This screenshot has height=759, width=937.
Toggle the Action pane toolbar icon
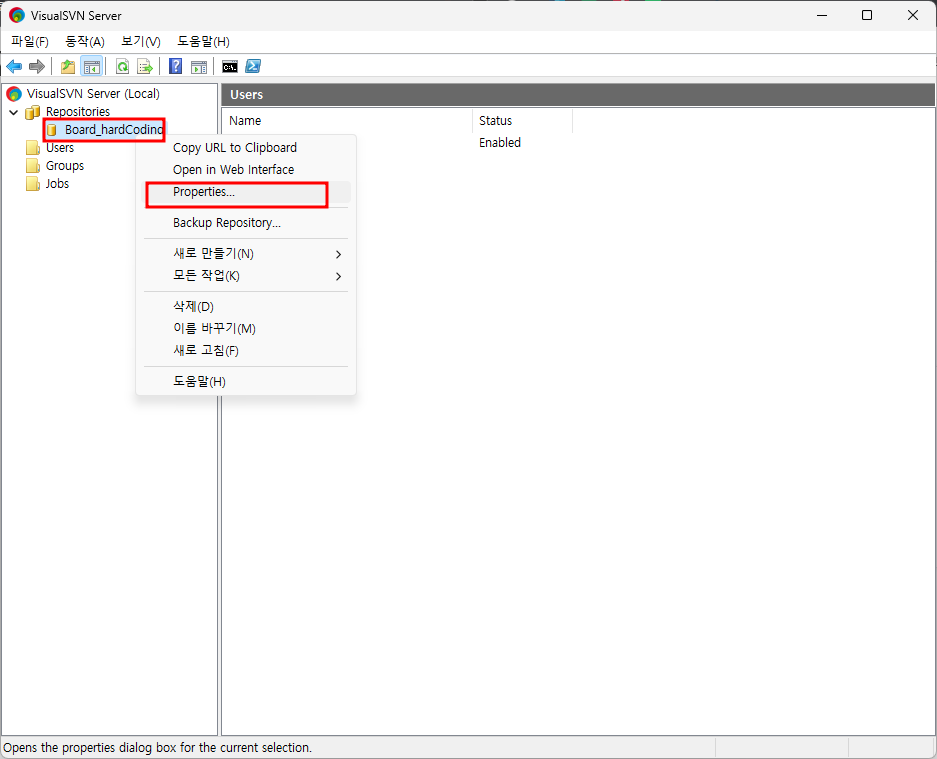click(198, 66)
